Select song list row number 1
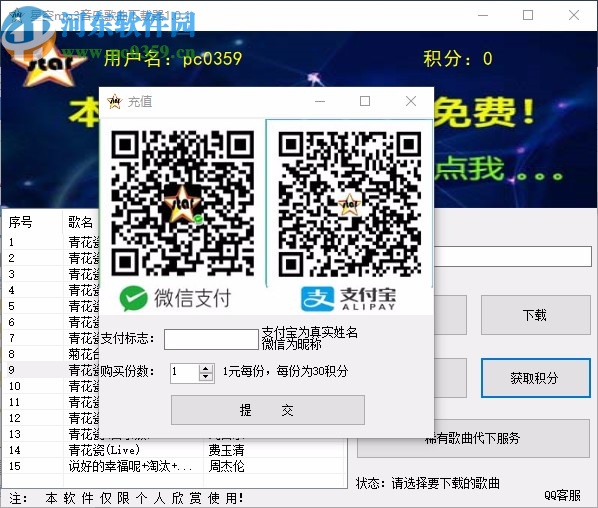The image size is (598, 508). 51,242
